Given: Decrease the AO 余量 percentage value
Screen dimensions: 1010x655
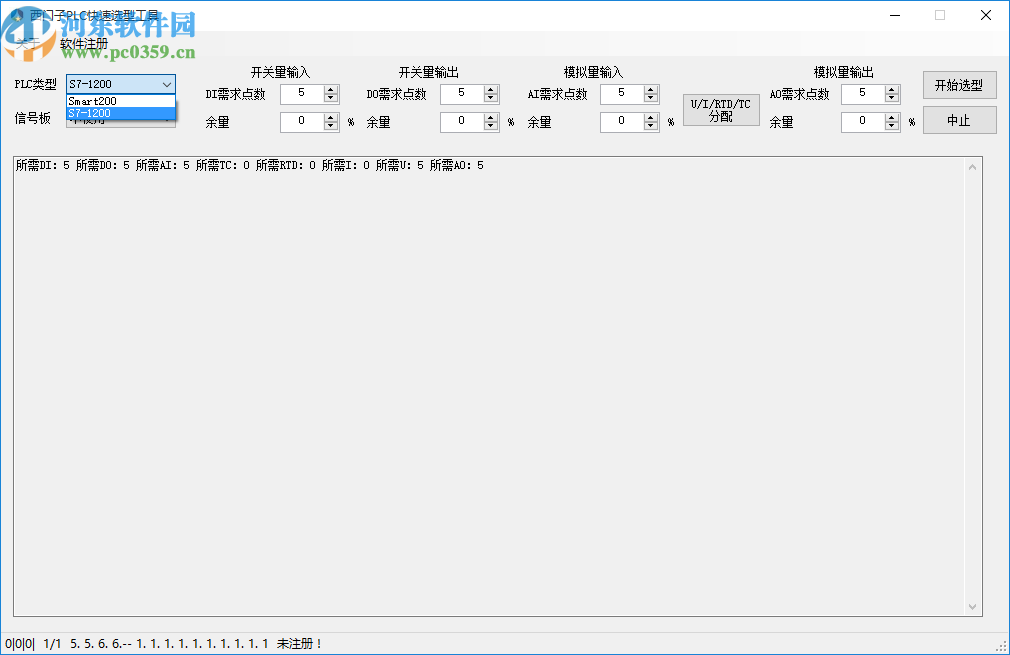Looking at the screenshot, I should click(x=890, y=125).
